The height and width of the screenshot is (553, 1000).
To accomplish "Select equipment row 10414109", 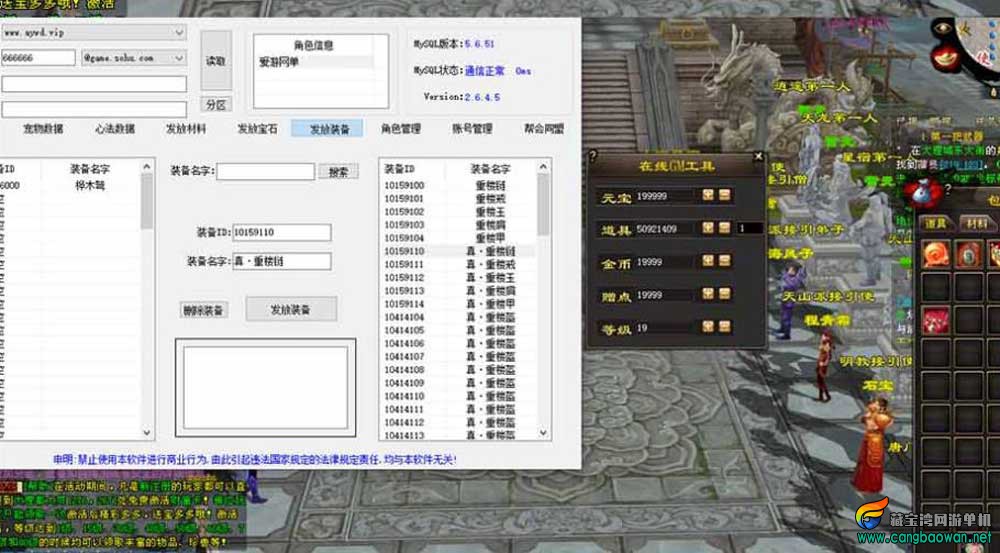I will click(x=459, y=383).
